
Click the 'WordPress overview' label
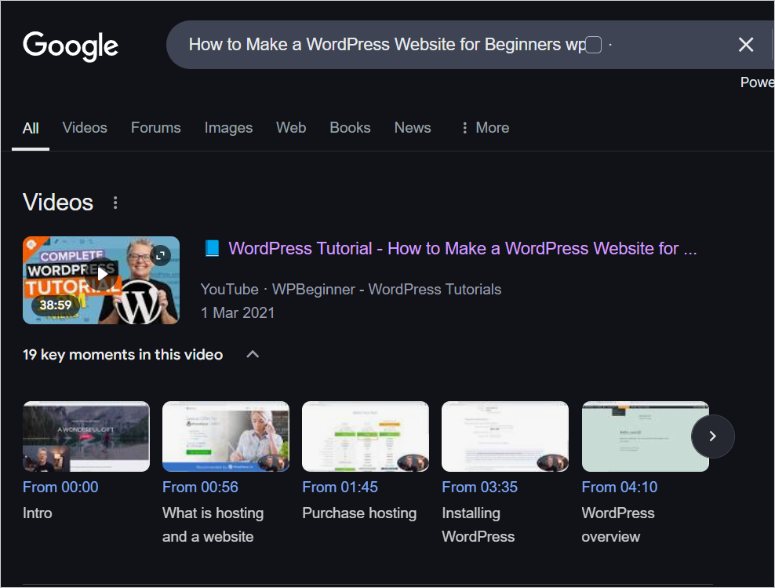618,525
